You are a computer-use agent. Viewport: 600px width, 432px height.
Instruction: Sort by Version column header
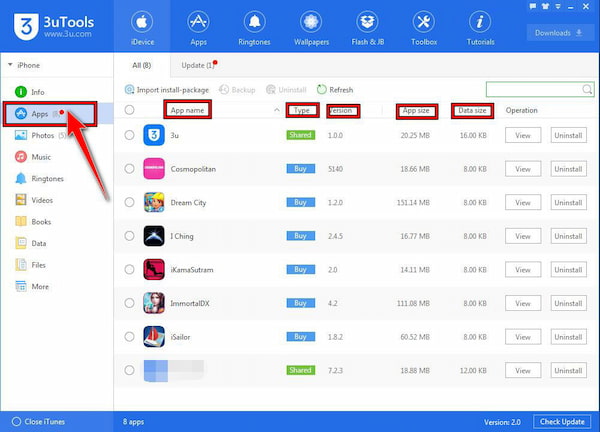click(x=343, y=111)
